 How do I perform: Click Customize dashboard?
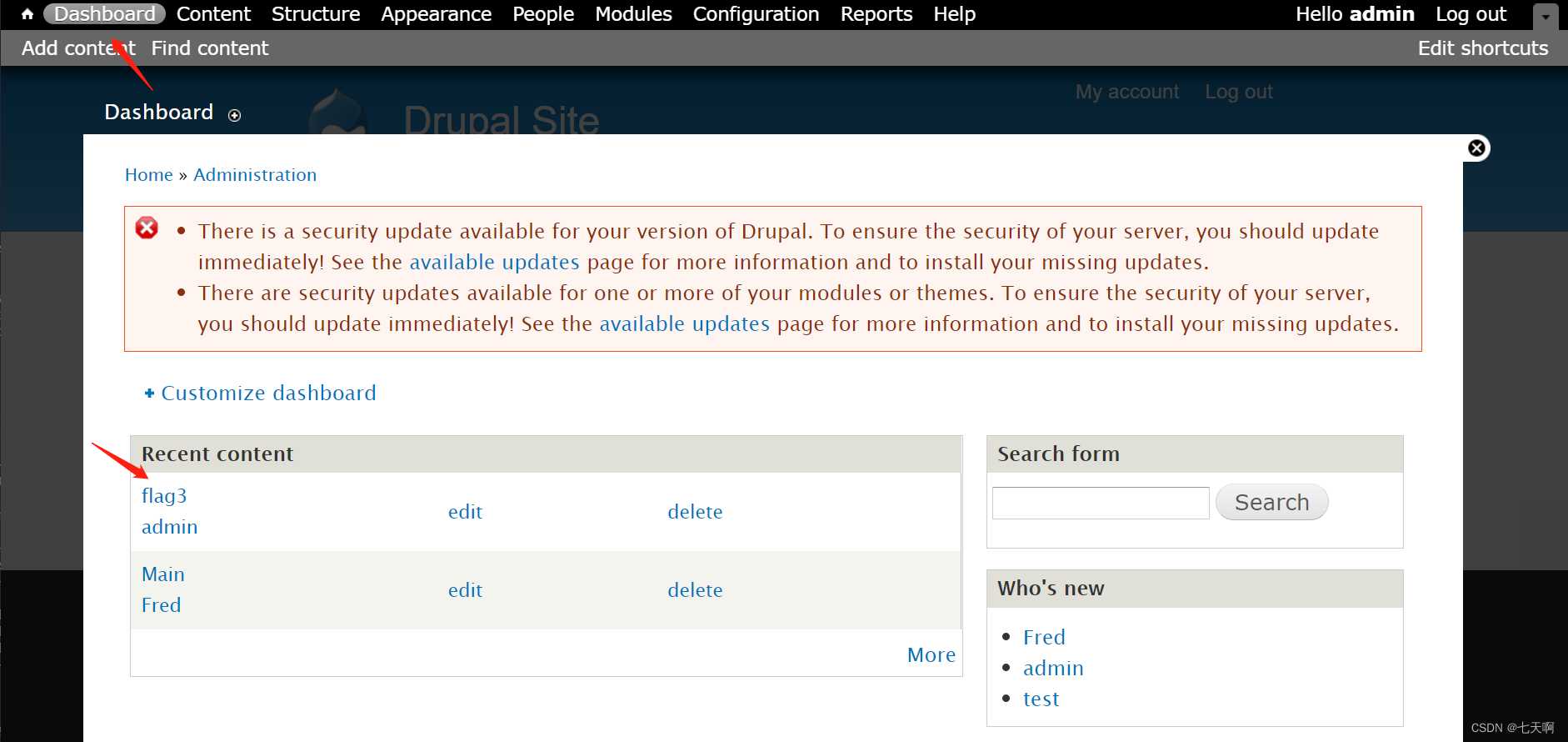point(268,393)
